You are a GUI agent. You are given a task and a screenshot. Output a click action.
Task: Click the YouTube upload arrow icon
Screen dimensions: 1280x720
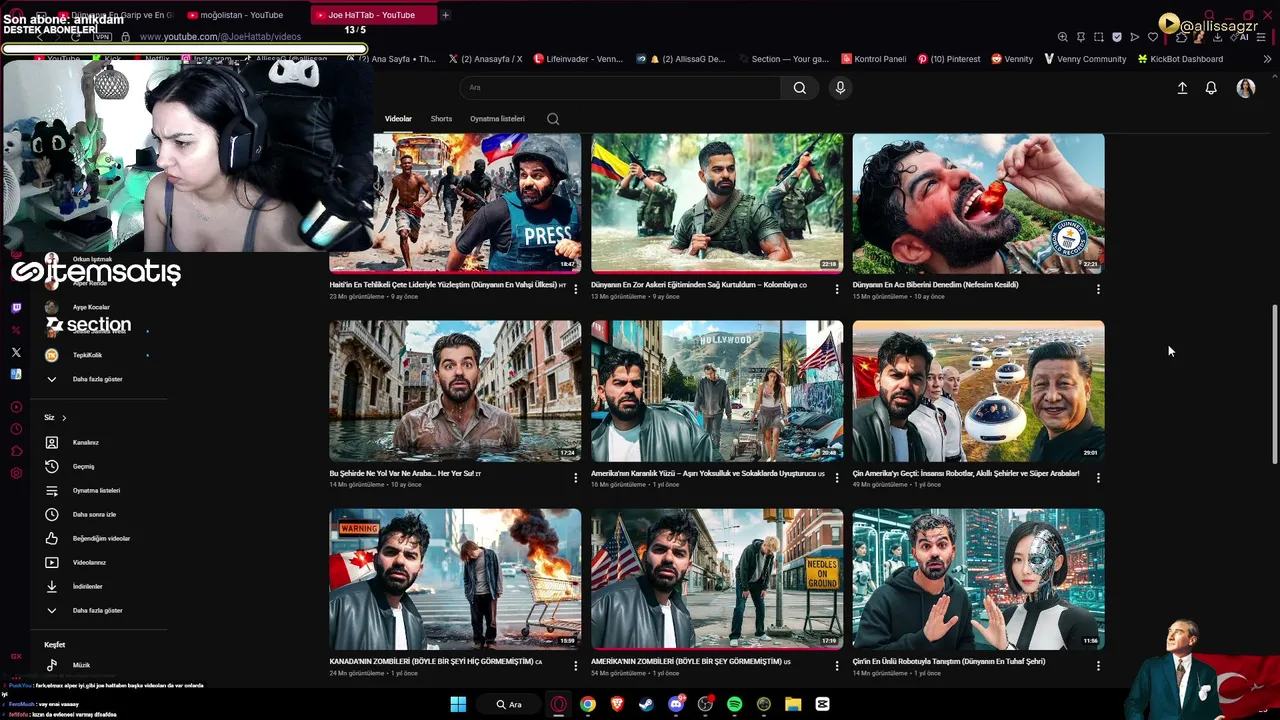[1182, 88]
